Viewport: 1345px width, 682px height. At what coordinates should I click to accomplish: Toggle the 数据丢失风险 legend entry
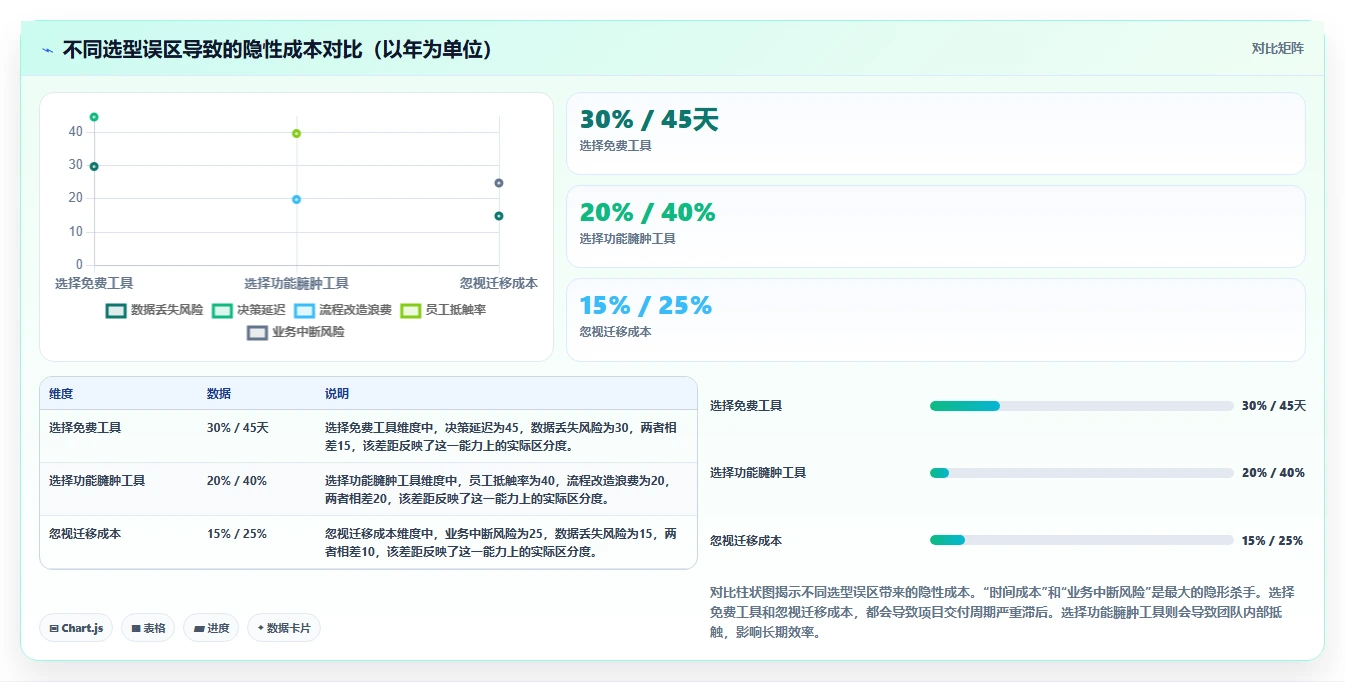[154, 310]
